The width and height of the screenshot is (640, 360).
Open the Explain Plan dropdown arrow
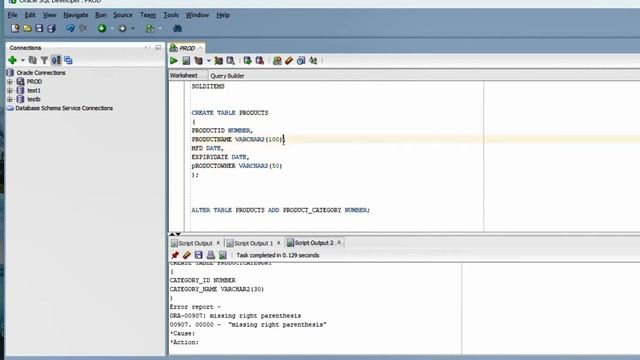click(209, 61)
